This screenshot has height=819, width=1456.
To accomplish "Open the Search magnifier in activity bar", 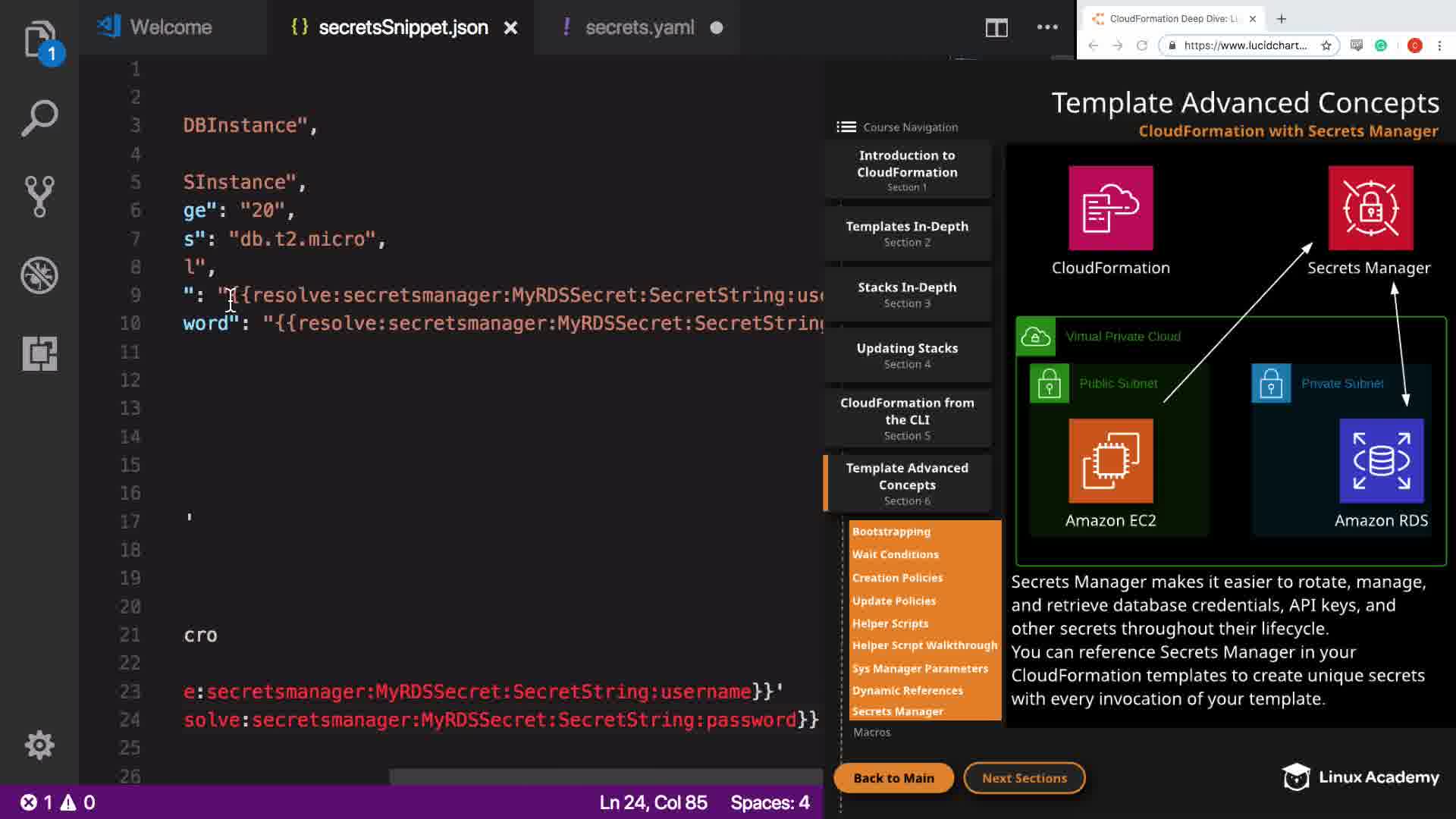I will (39, 118).
